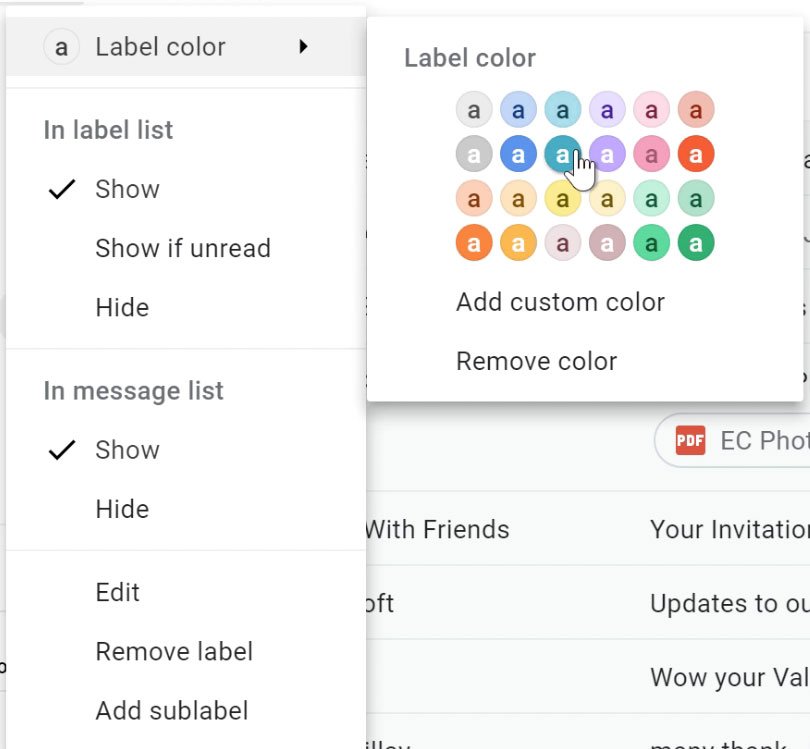Screen dimensions: 810x749
Task: Choose the purple swatch in the second row
Action: pos(607,153)
